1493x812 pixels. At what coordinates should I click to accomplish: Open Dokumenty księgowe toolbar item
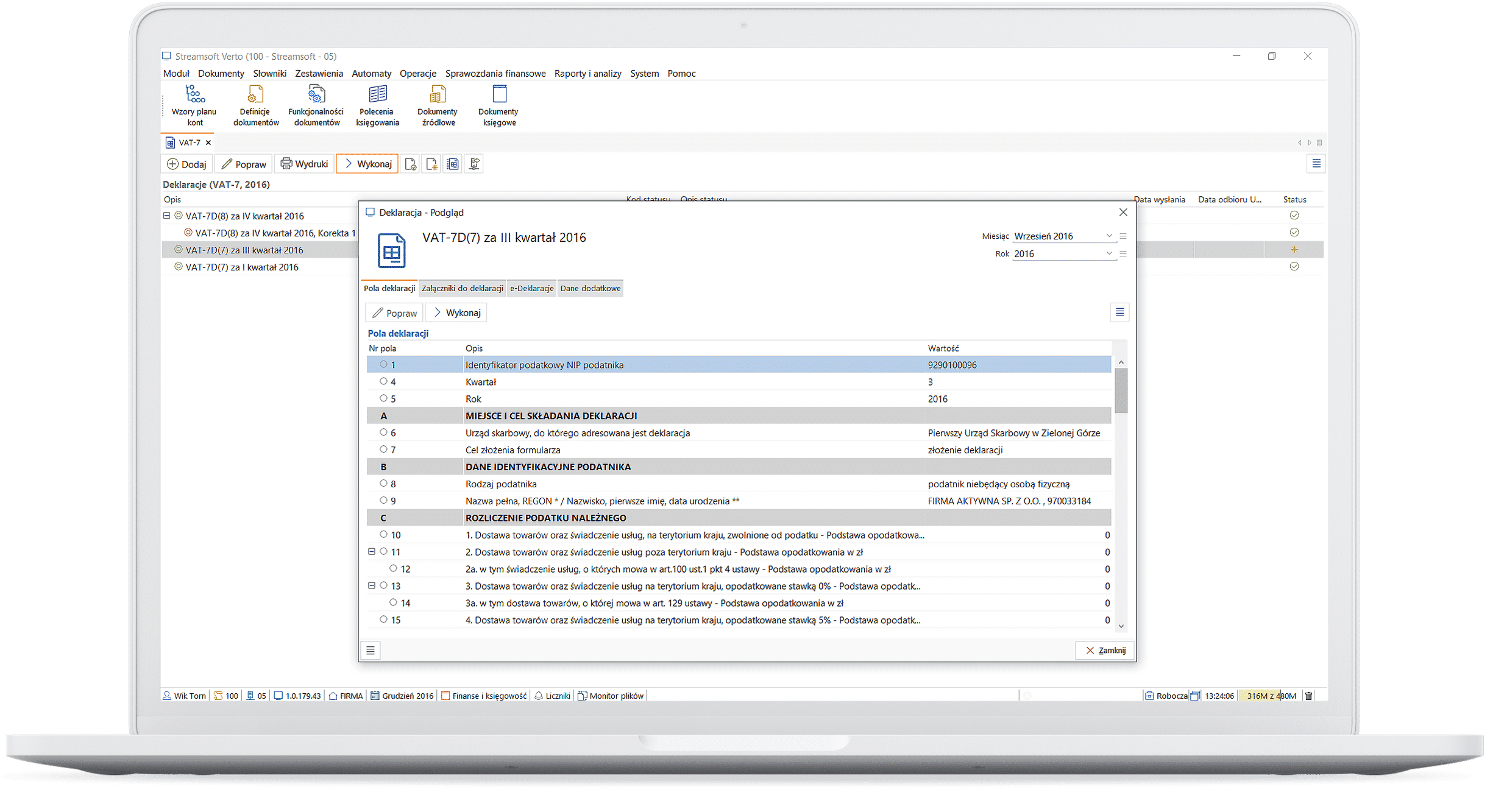(x=498, y=105)
